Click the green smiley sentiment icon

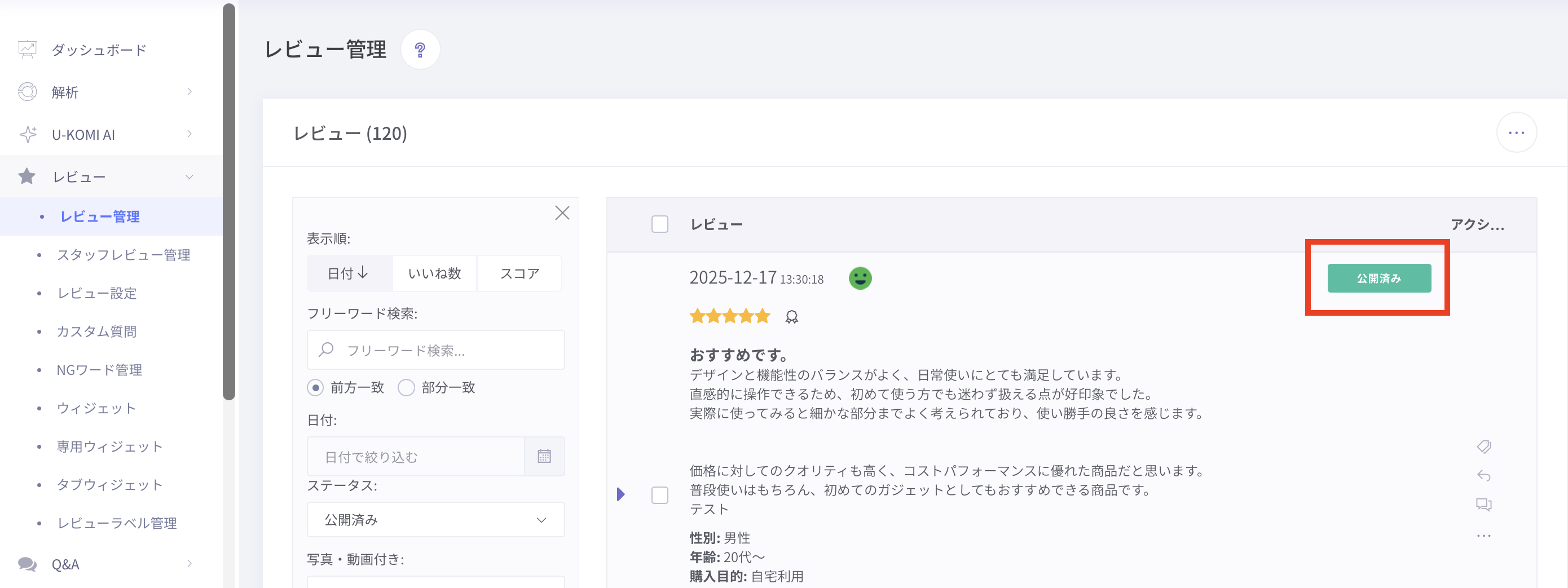pos(860,278)
